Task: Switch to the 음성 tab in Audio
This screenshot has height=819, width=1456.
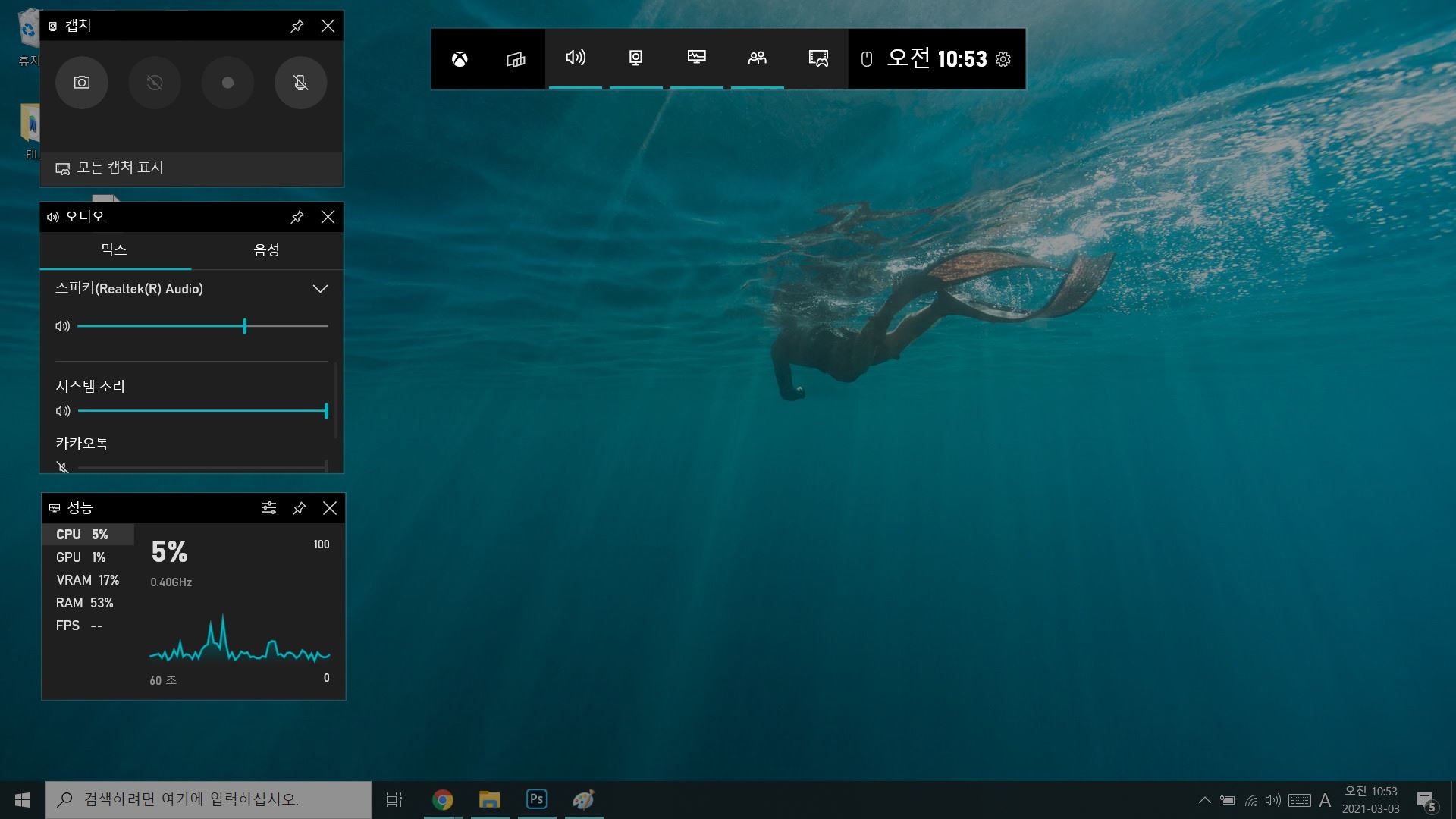Action: pos(267,250)
